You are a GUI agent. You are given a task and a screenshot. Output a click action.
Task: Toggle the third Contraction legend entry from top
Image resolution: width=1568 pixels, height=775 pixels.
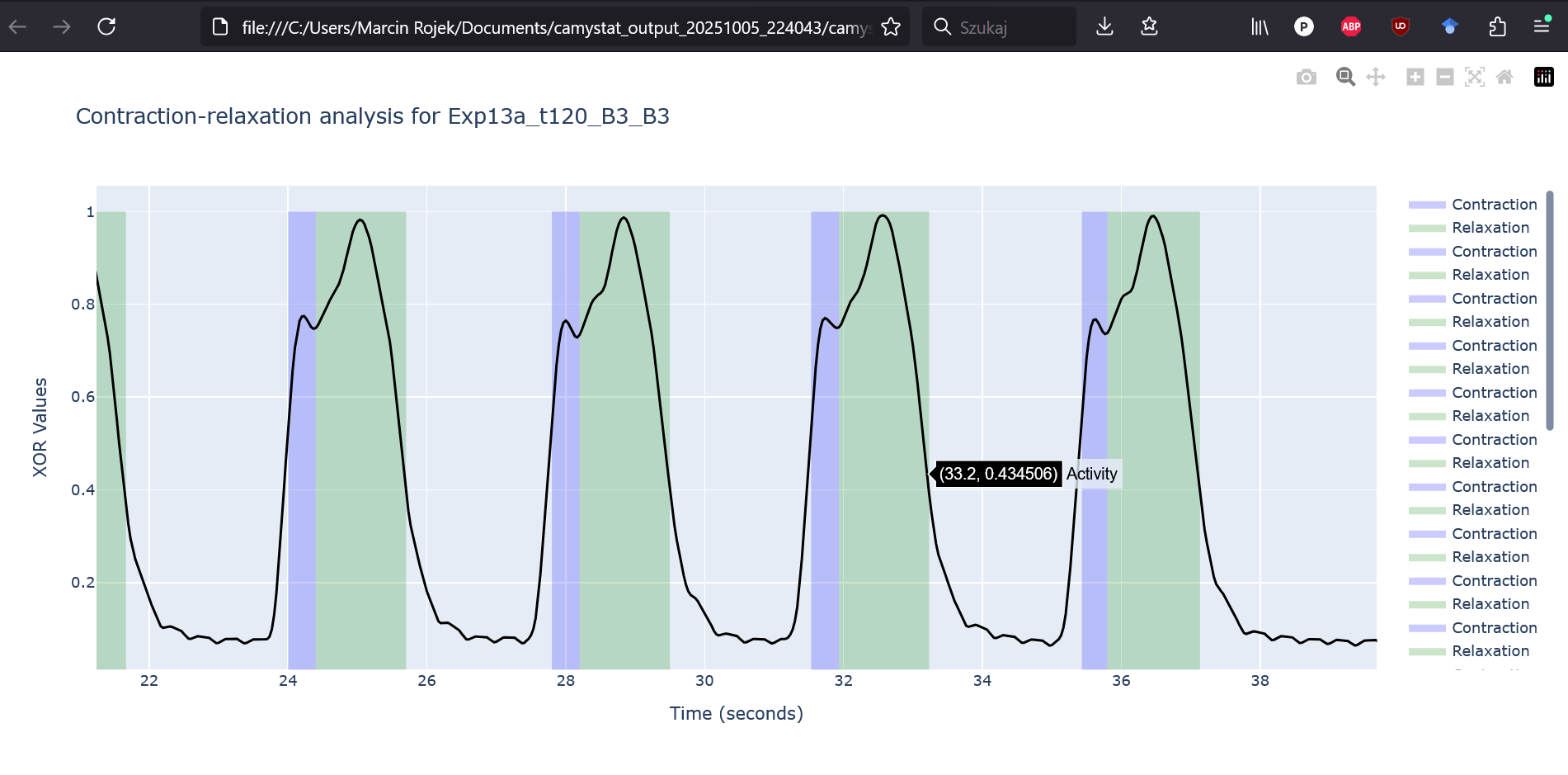tap(1473, 299)
